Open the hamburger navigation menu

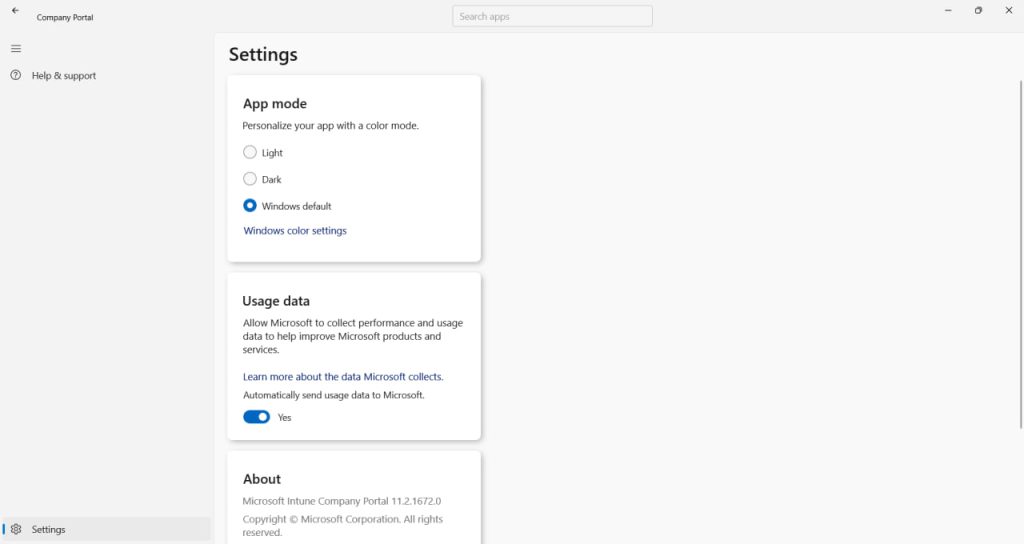pyautogui.click(x=15, y=49)
